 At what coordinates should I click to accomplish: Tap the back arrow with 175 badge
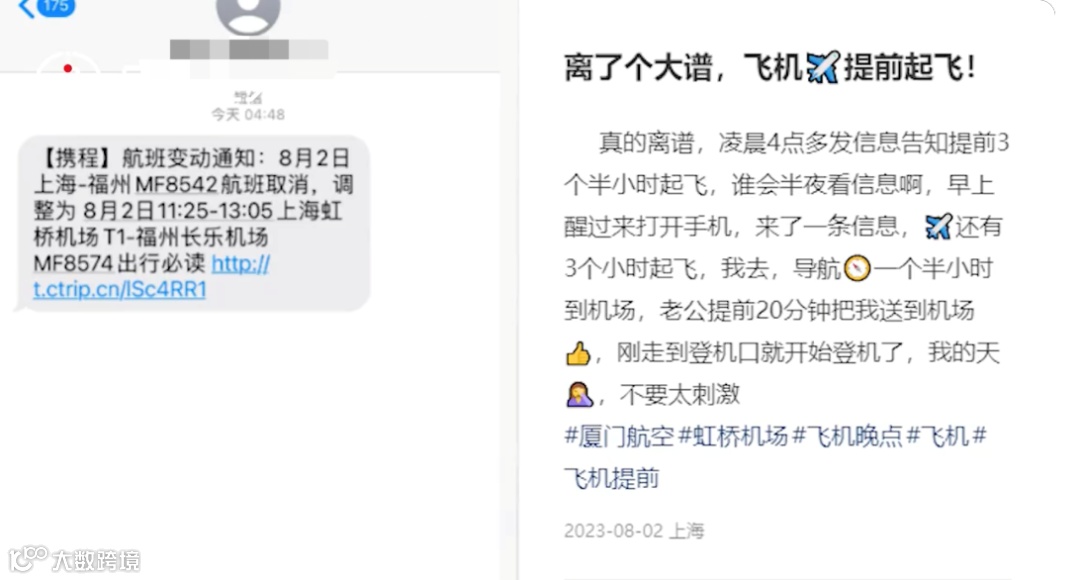tap(47, 8)
